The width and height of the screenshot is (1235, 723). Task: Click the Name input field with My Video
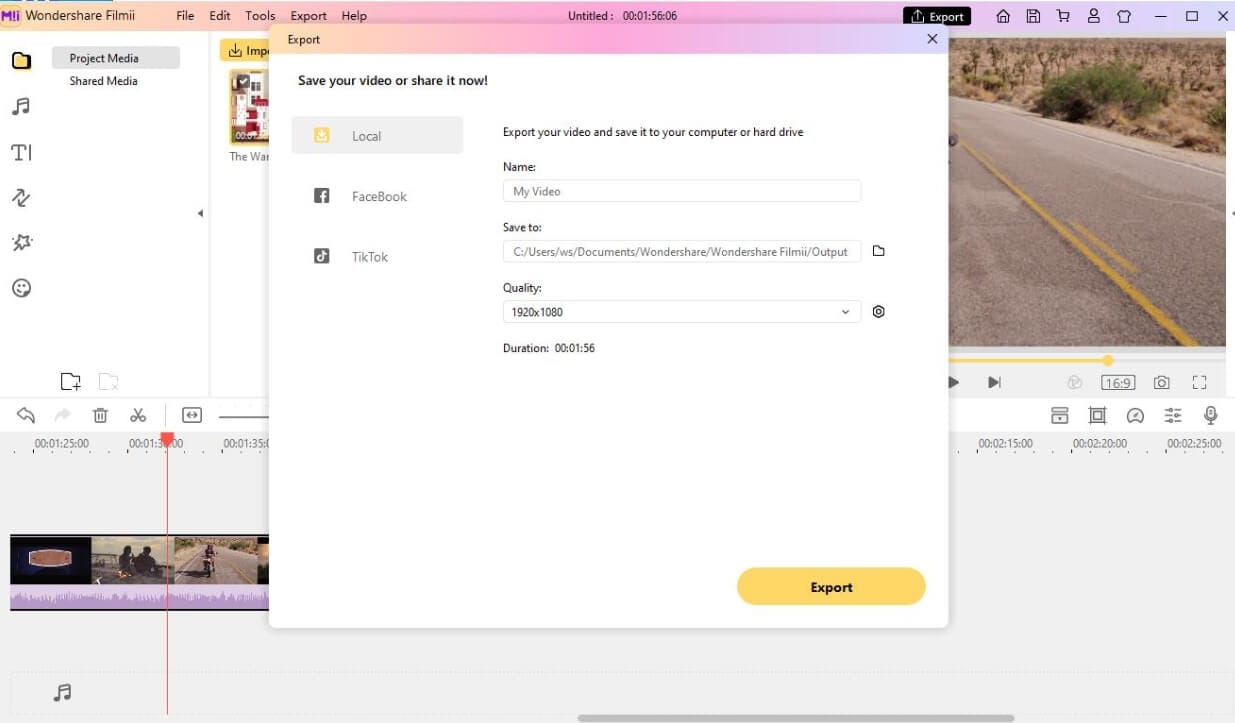pyautogui.click(x=681, y=191)
